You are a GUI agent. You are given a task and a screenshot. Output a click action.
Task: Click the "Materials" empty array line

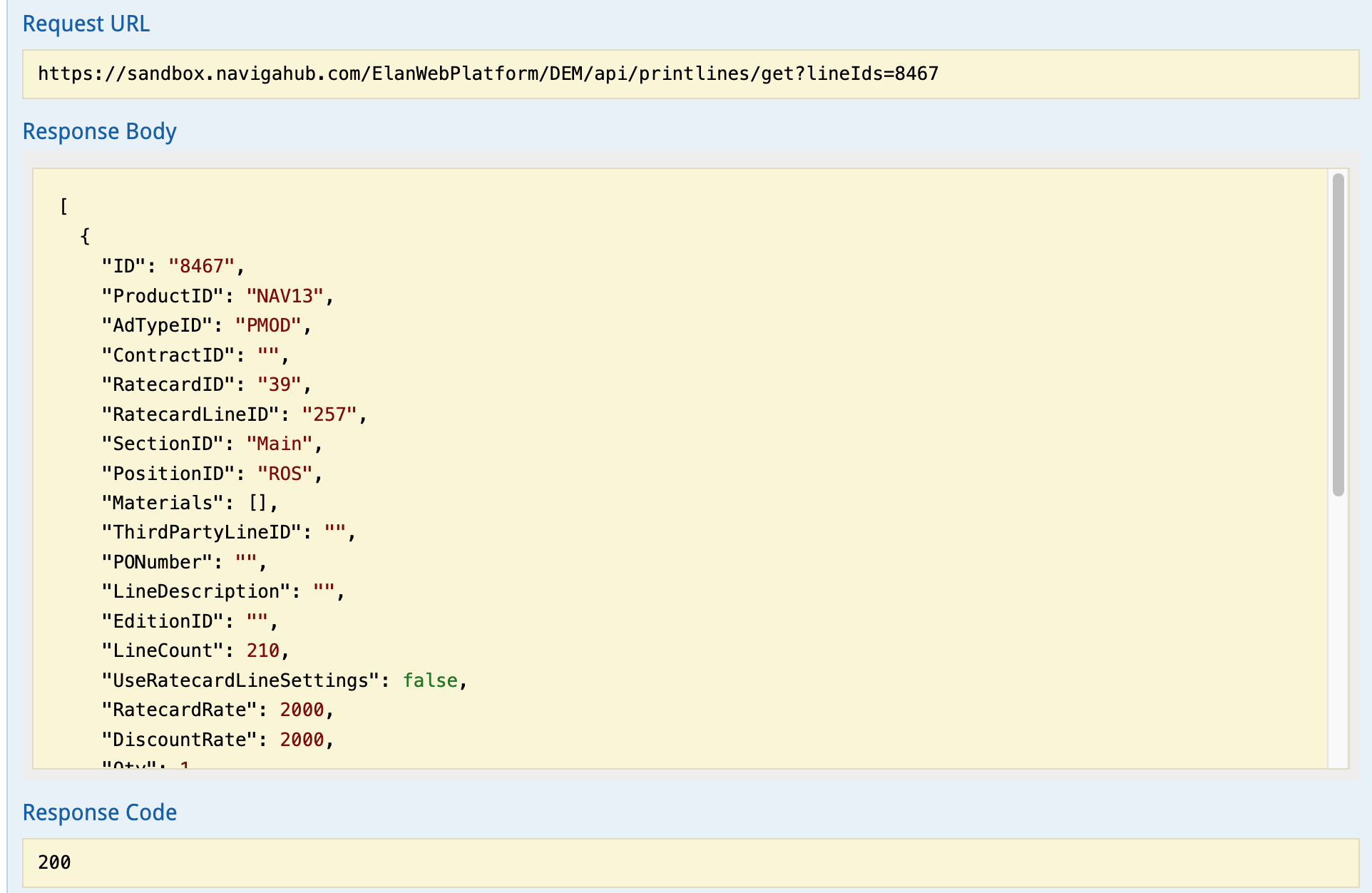(x=189, y=503)
